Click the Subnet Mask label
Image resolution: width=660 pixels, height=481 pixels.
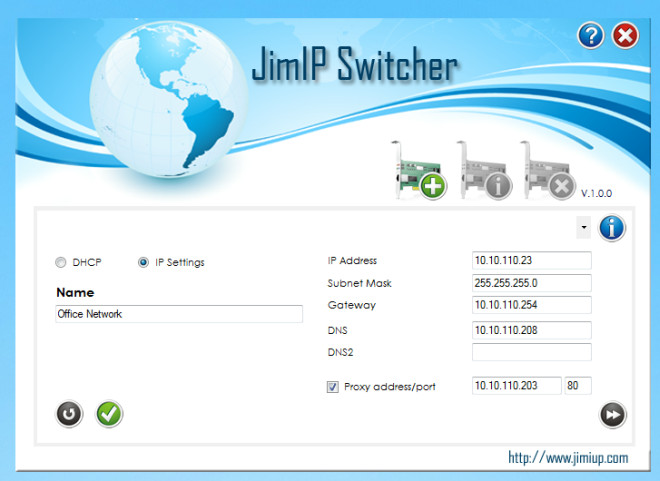click(359, 283)
